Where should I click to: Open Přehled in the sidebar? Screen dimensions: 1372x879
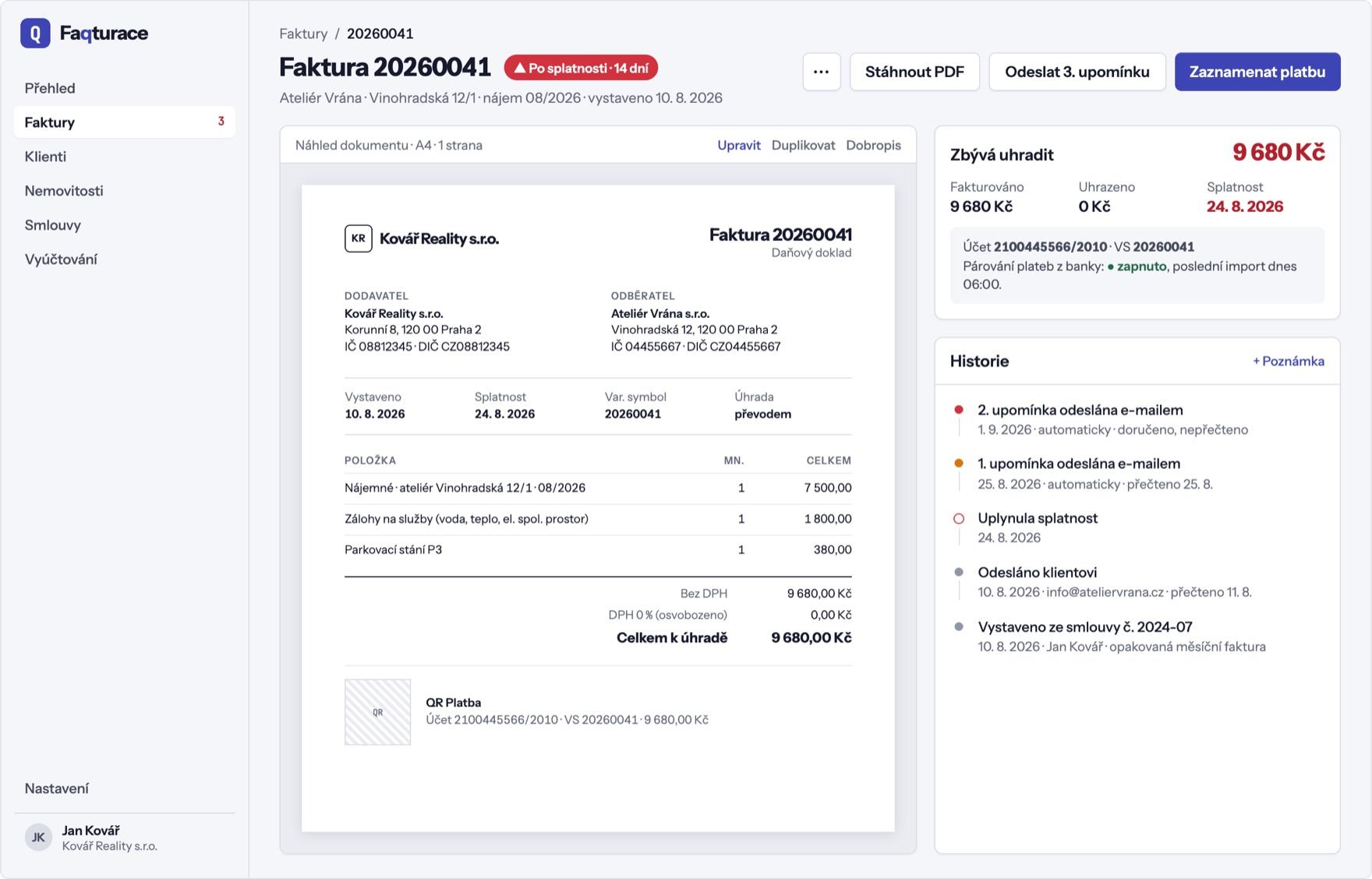[125, 88]
